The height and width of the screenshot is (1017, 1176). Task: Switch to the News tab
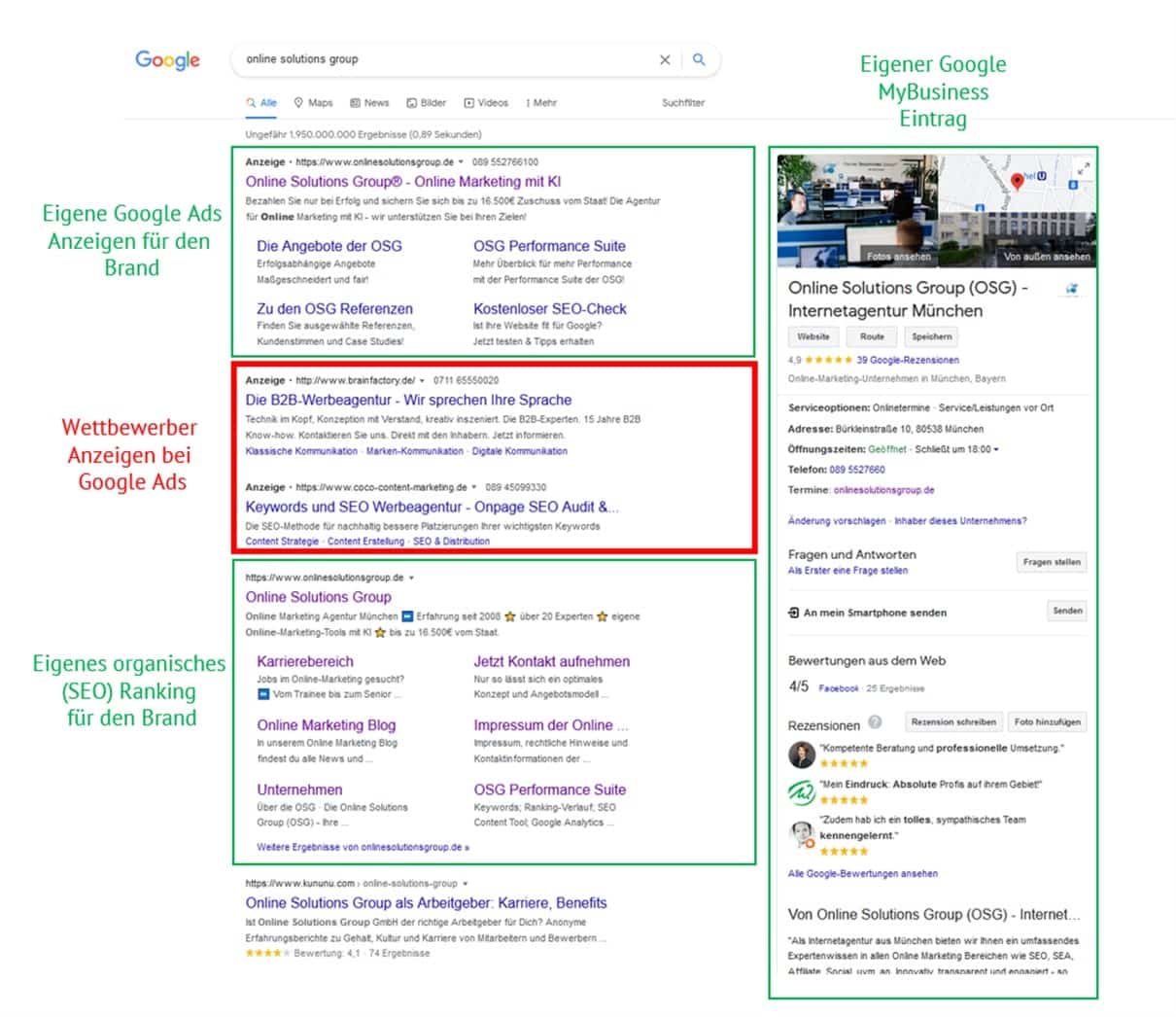click(369, 102)
